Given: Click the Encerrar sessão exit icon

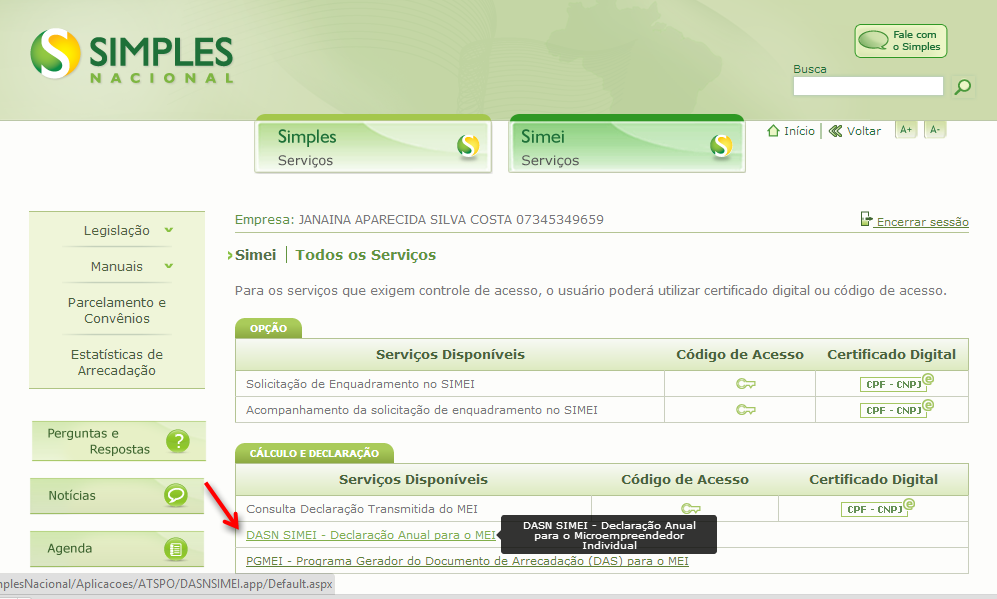Looking at the screenshot, I should (866, 219).
